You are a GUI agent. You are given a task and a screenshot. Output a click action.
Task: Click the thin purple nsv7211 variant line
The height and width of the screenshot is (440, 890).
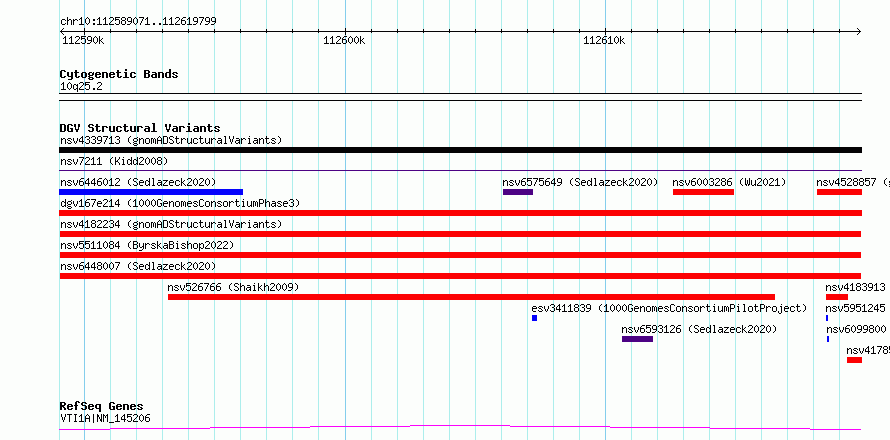[460, 170]
